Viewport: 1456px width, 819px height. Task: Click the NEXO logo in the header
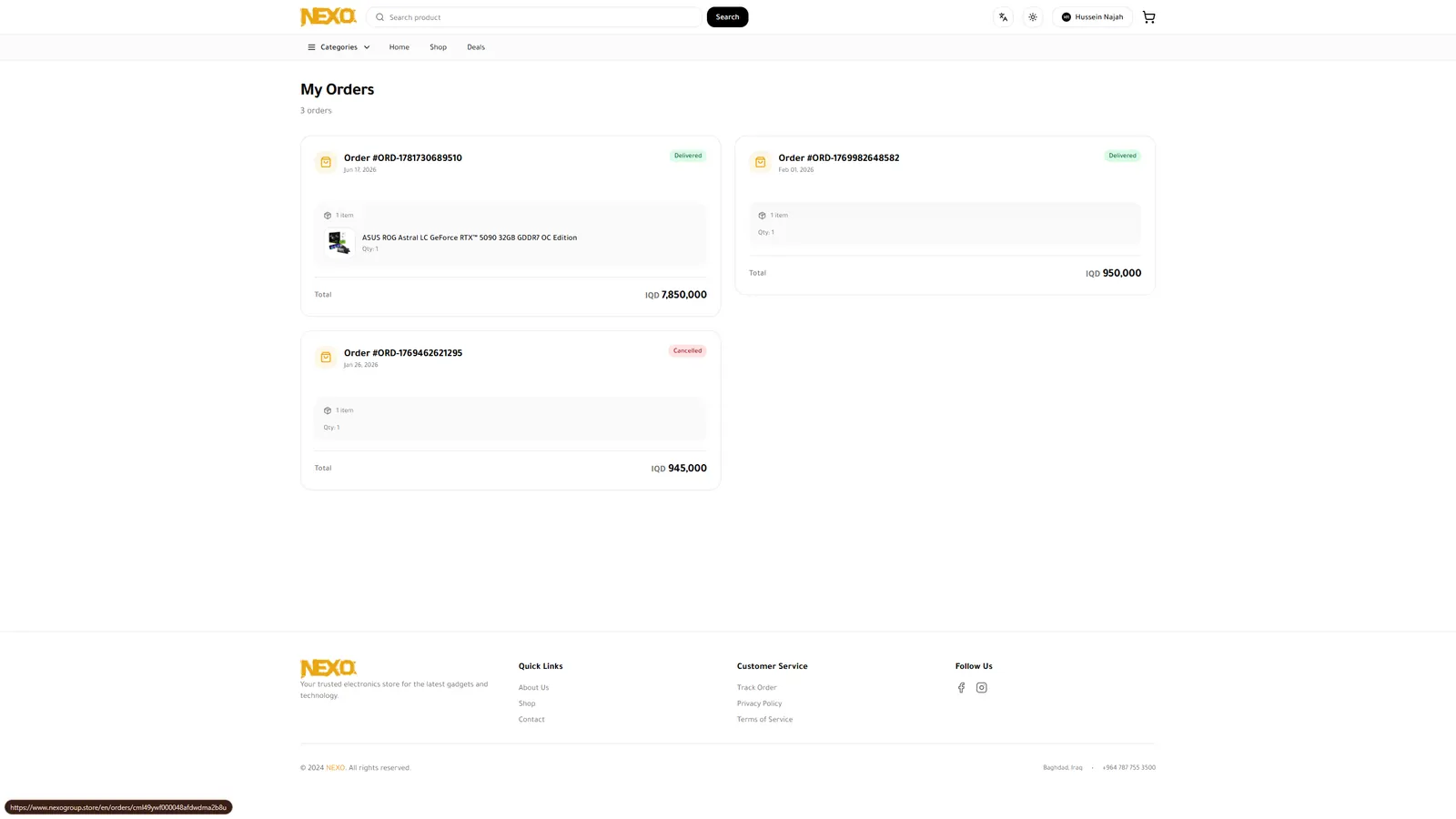(329, 16)
